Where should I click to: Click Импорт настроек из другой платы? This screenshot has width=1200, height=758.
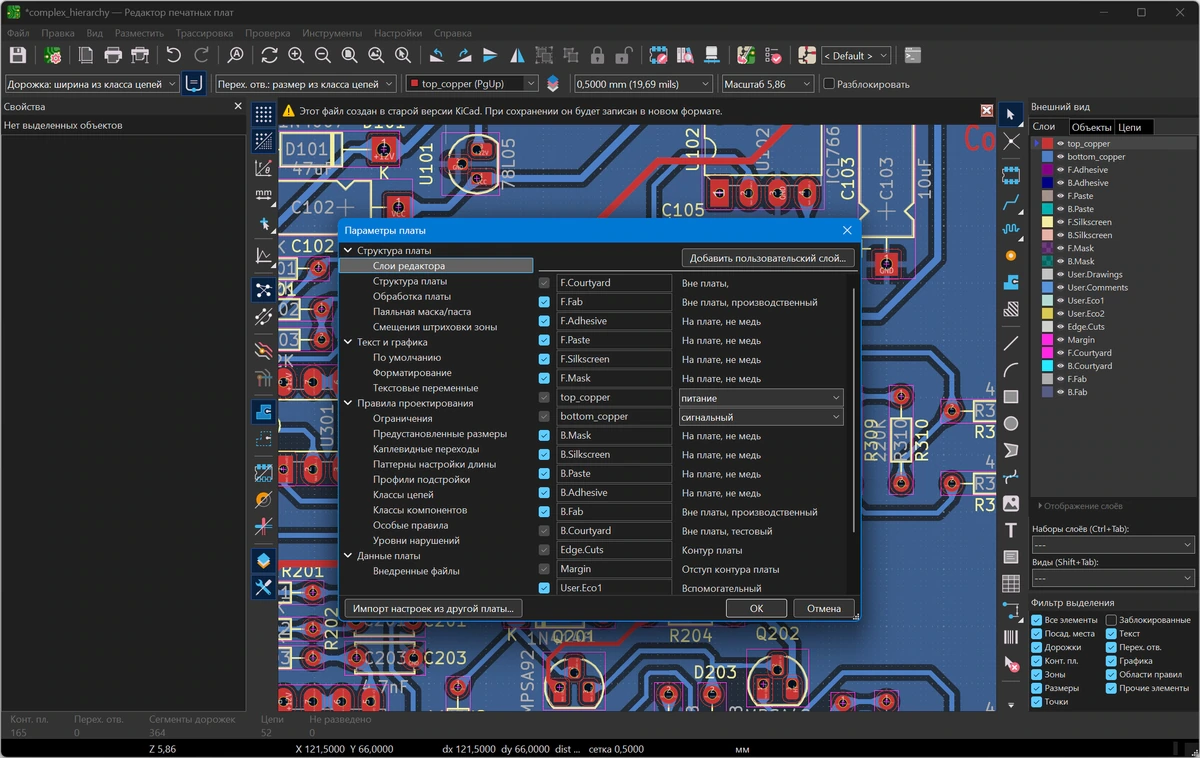coord(433,608)
